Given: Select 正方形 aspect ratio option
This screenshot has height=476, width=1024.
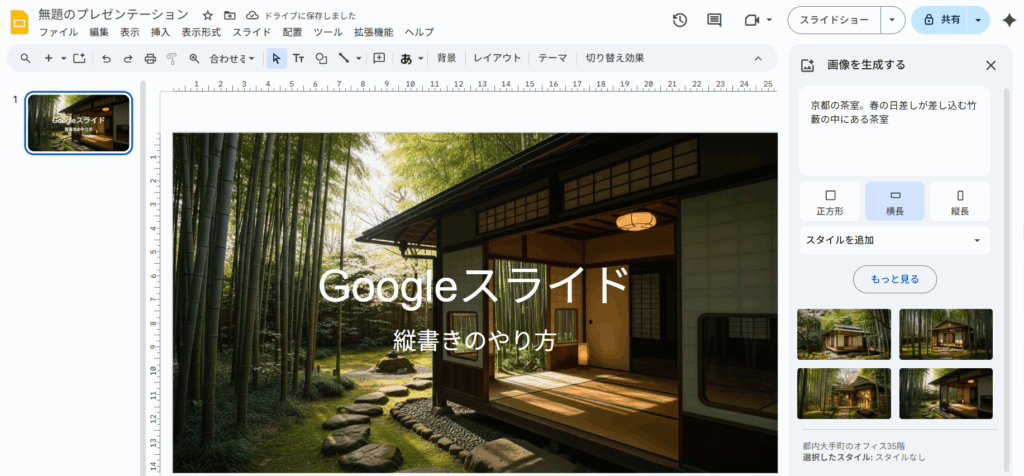Looking at the screenshot, I should pos(829,201).
